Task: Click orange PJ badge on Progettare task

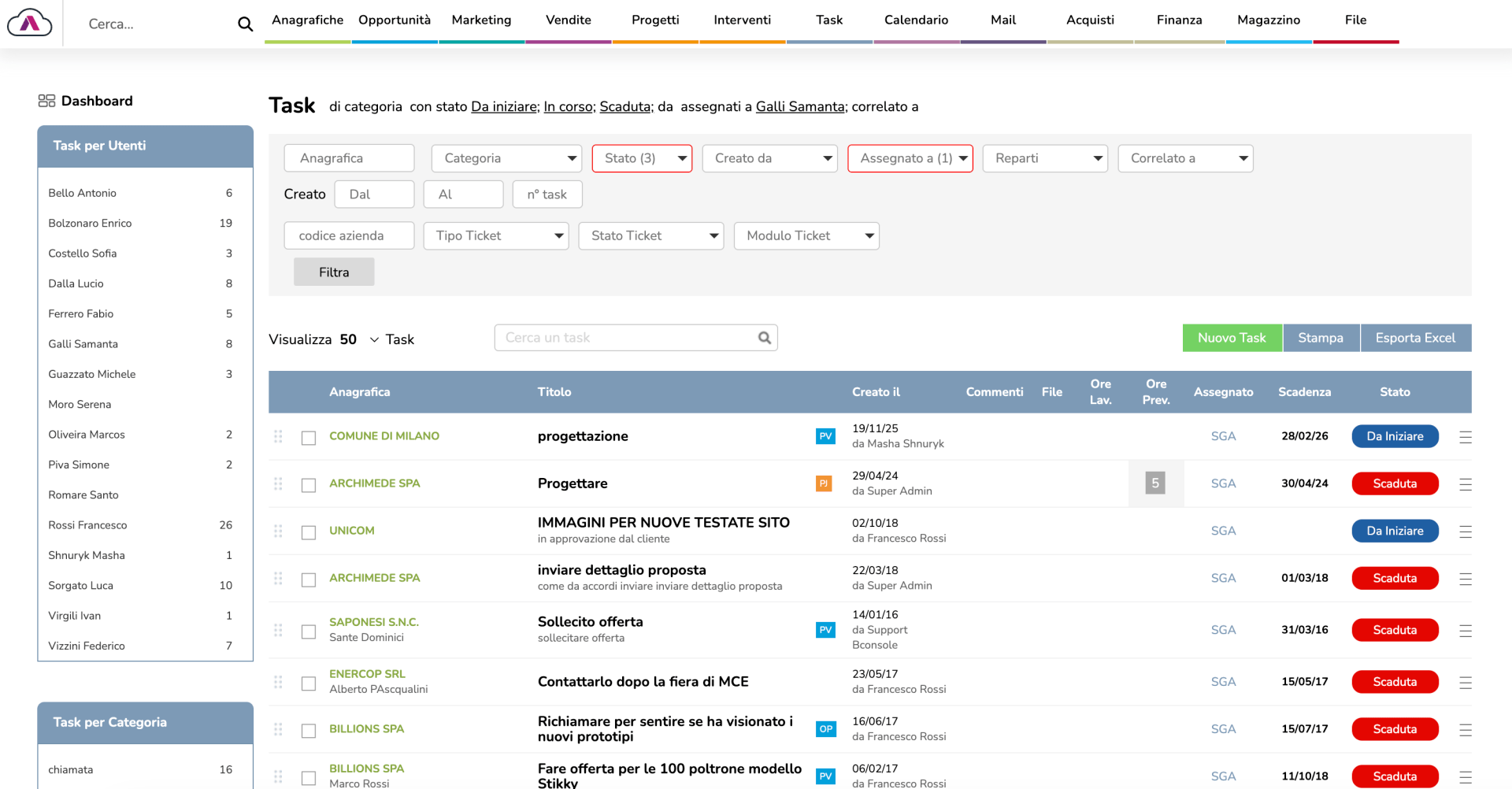Action: coord(824,483)
